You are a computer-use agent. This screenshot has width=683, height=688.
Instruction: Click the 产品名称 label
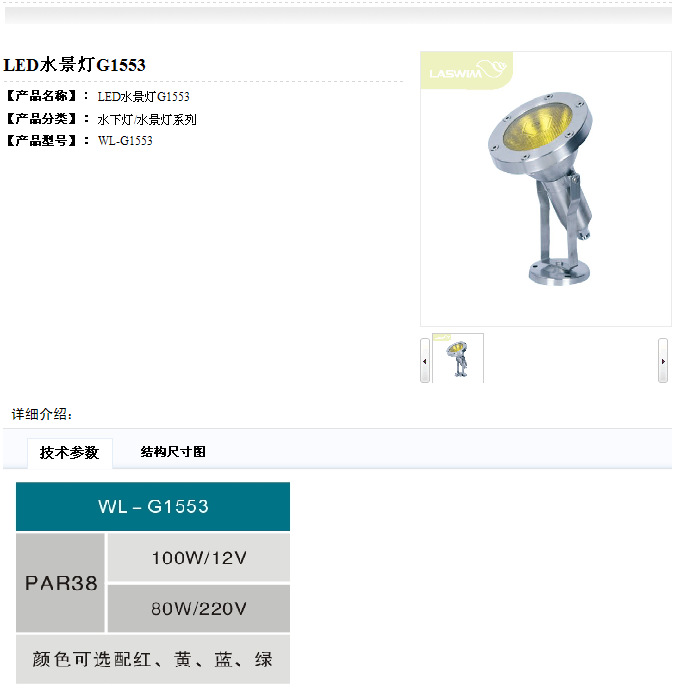[x=42, y=96]
